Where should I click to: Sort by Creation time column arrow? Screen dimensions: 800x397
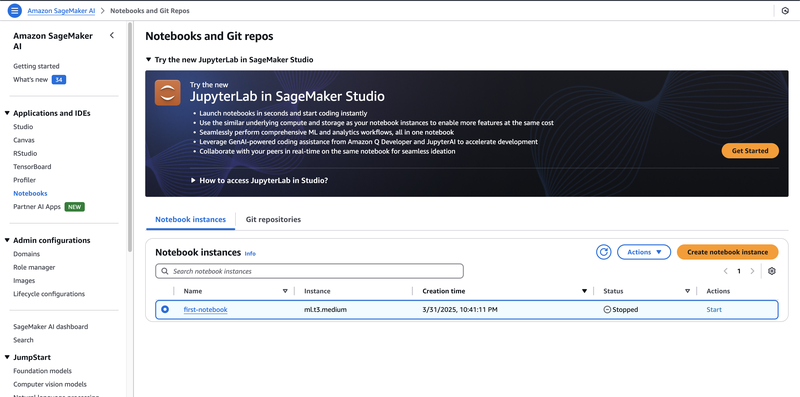pyautogui.click(x=585, y=291)
